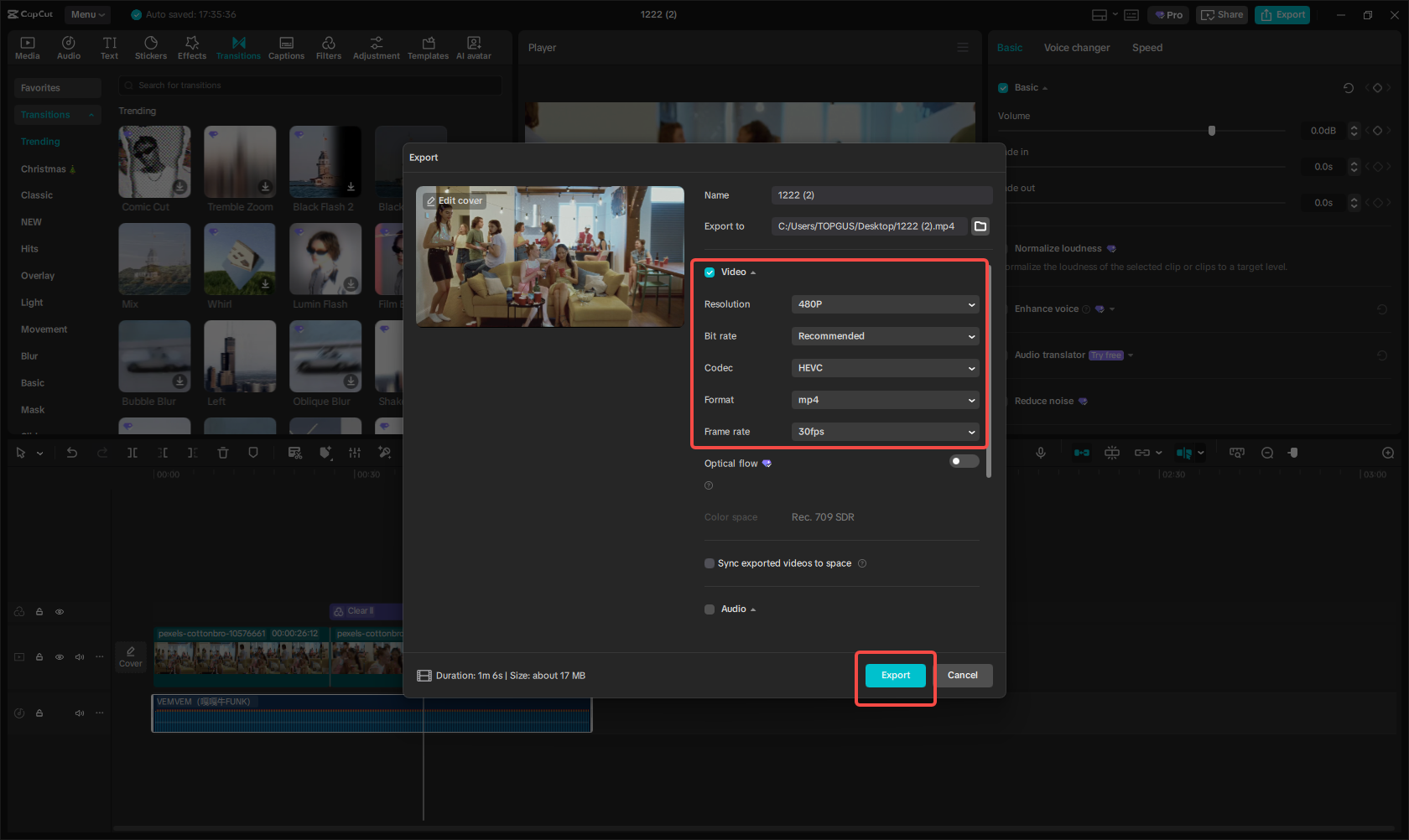
Task: Open the Stickers panel
Action: [x=151, y=47]
